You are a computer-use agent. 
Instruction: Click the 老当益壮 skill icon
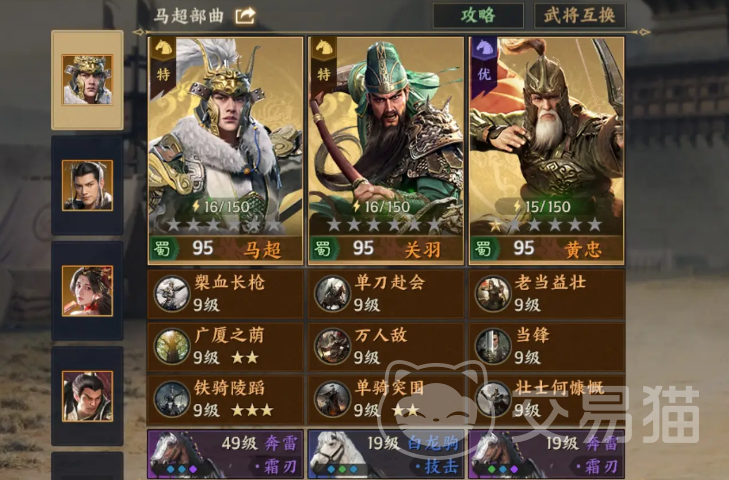493,293
